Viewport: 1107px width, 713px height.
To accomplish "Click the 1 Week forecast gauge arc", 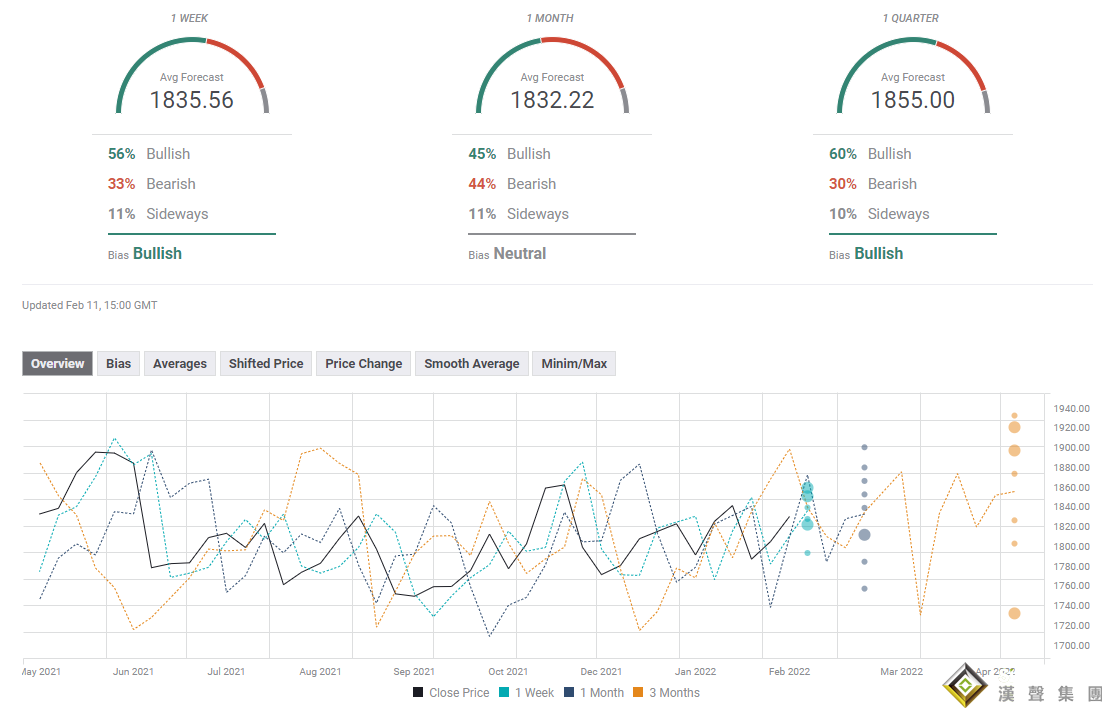I will (x=192, y=43).
